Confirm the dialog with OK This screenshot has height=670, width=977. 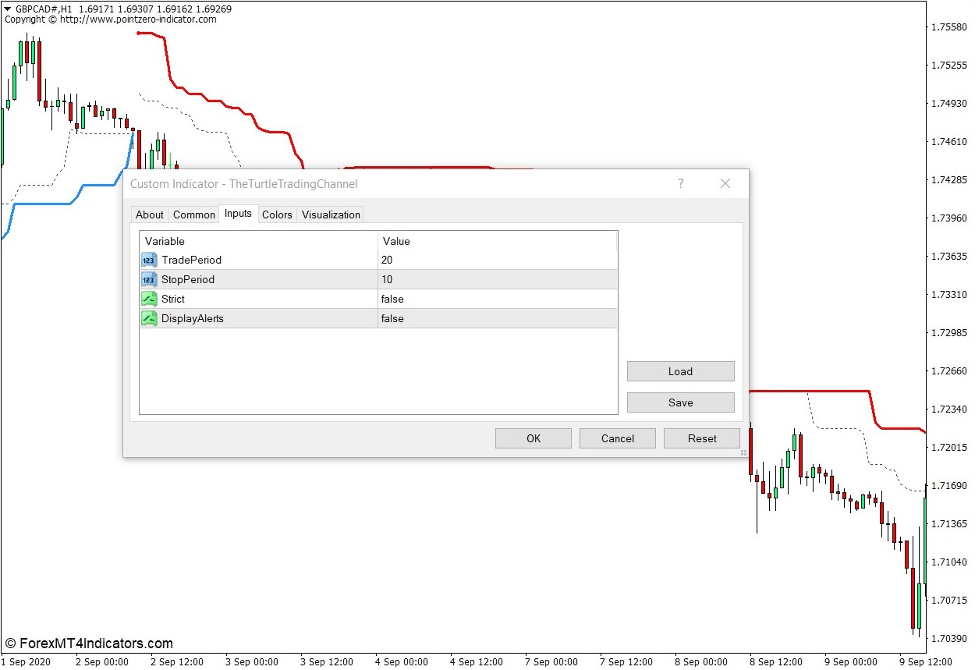pyautogui.click(x=533, y=438)
